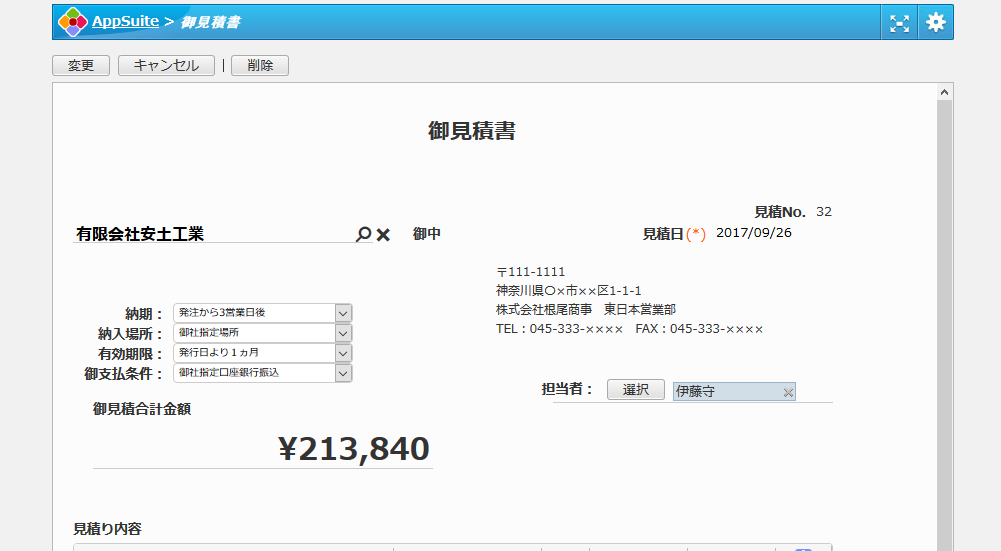
Task: Click the magnifier icon beside 有限会社安土工業
Action: pos(363,234)
